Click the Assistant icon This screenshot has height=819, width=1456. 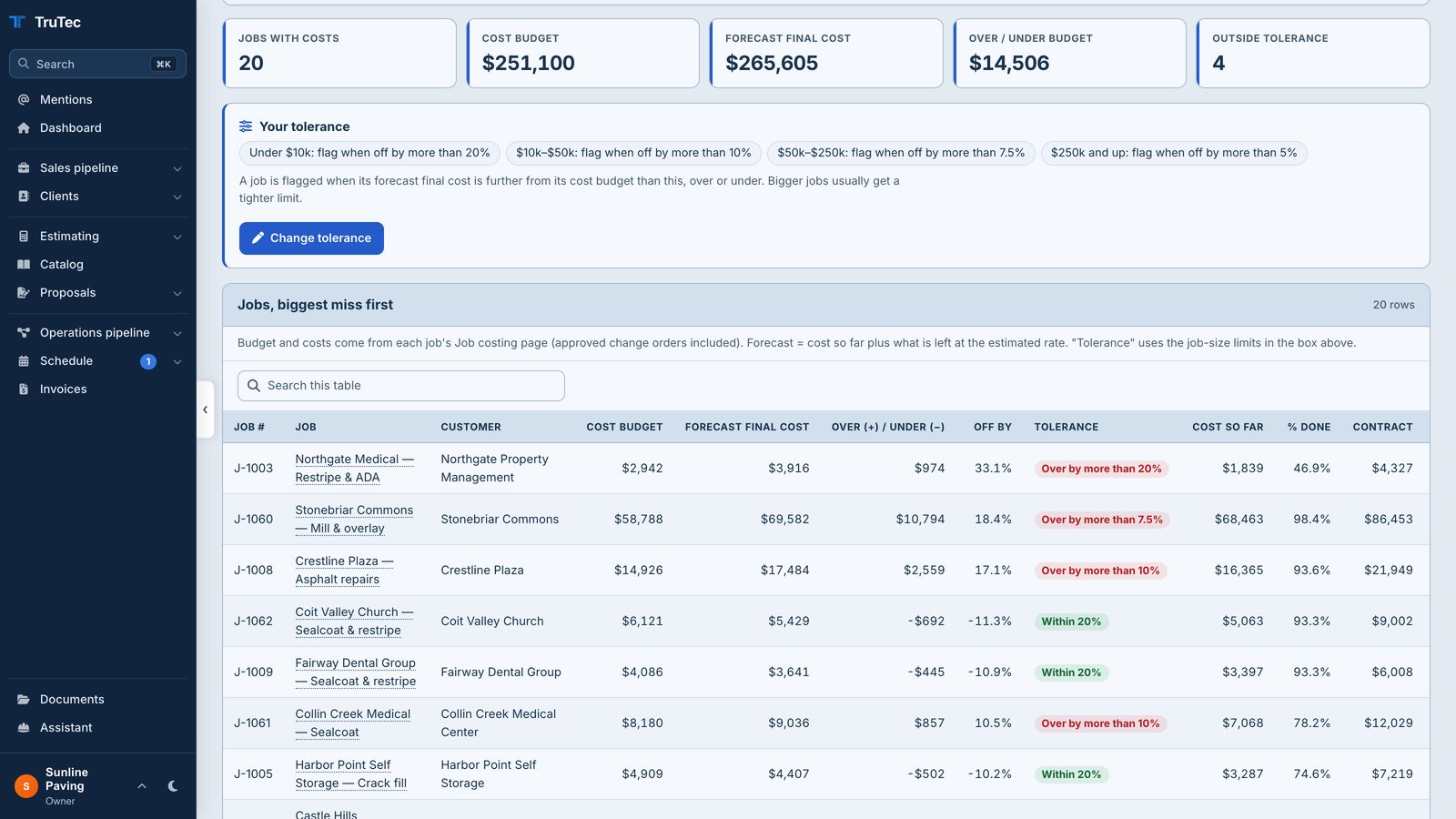[x=24, y=727]
